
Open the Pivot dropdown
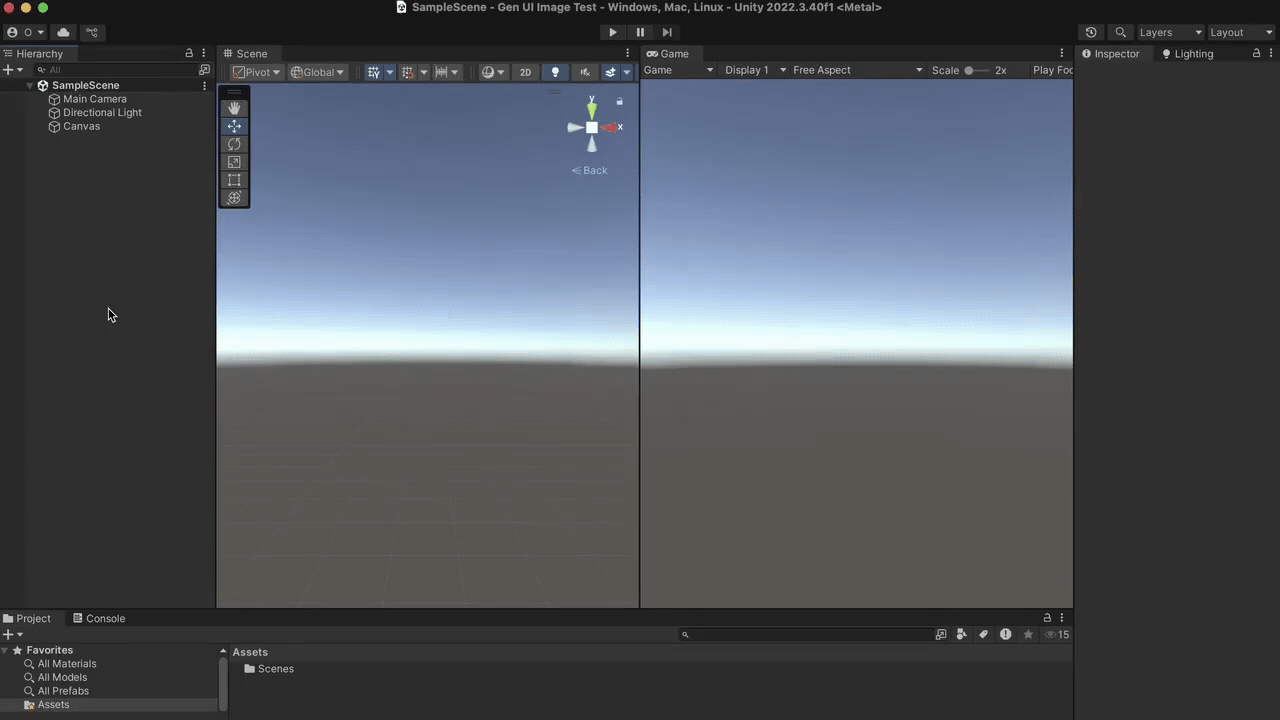(257, 71)
